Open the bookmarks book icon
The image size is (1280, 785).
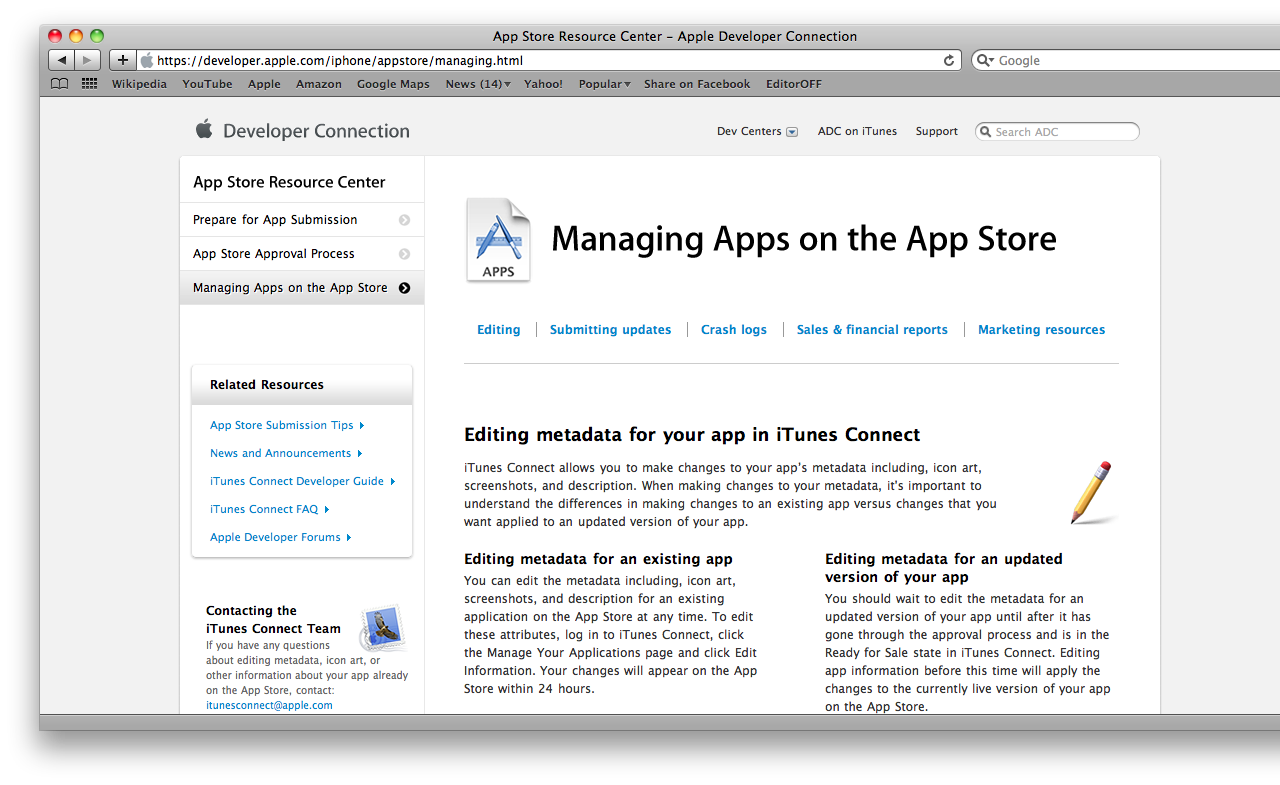(x=60, y=84)
